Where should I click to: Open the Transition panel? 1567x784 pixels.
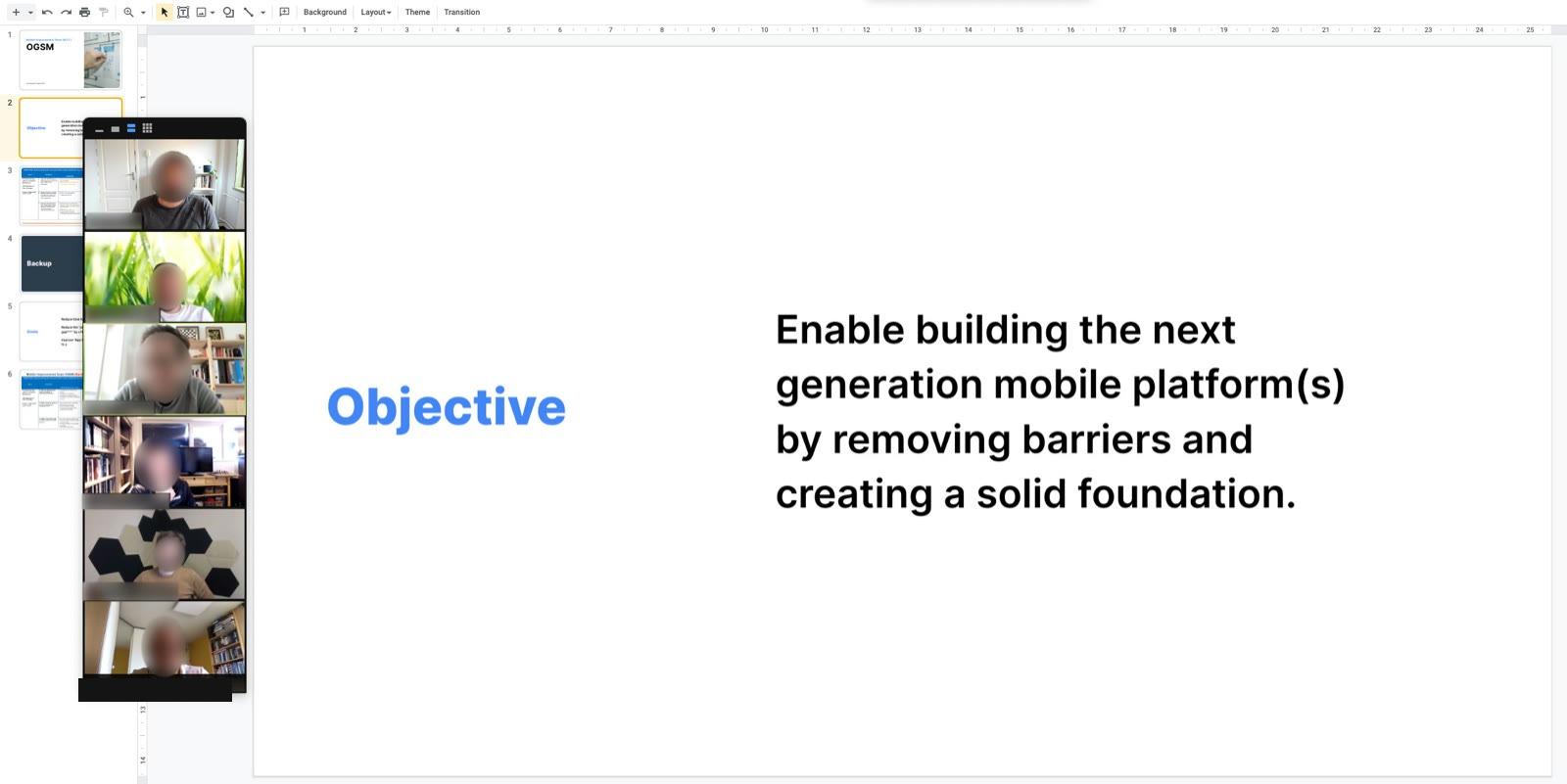click(461, 12)
